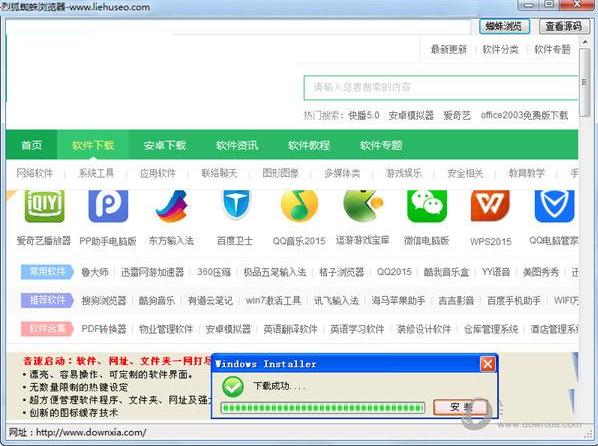Open the 360压缩 link

tap(214, 272)
